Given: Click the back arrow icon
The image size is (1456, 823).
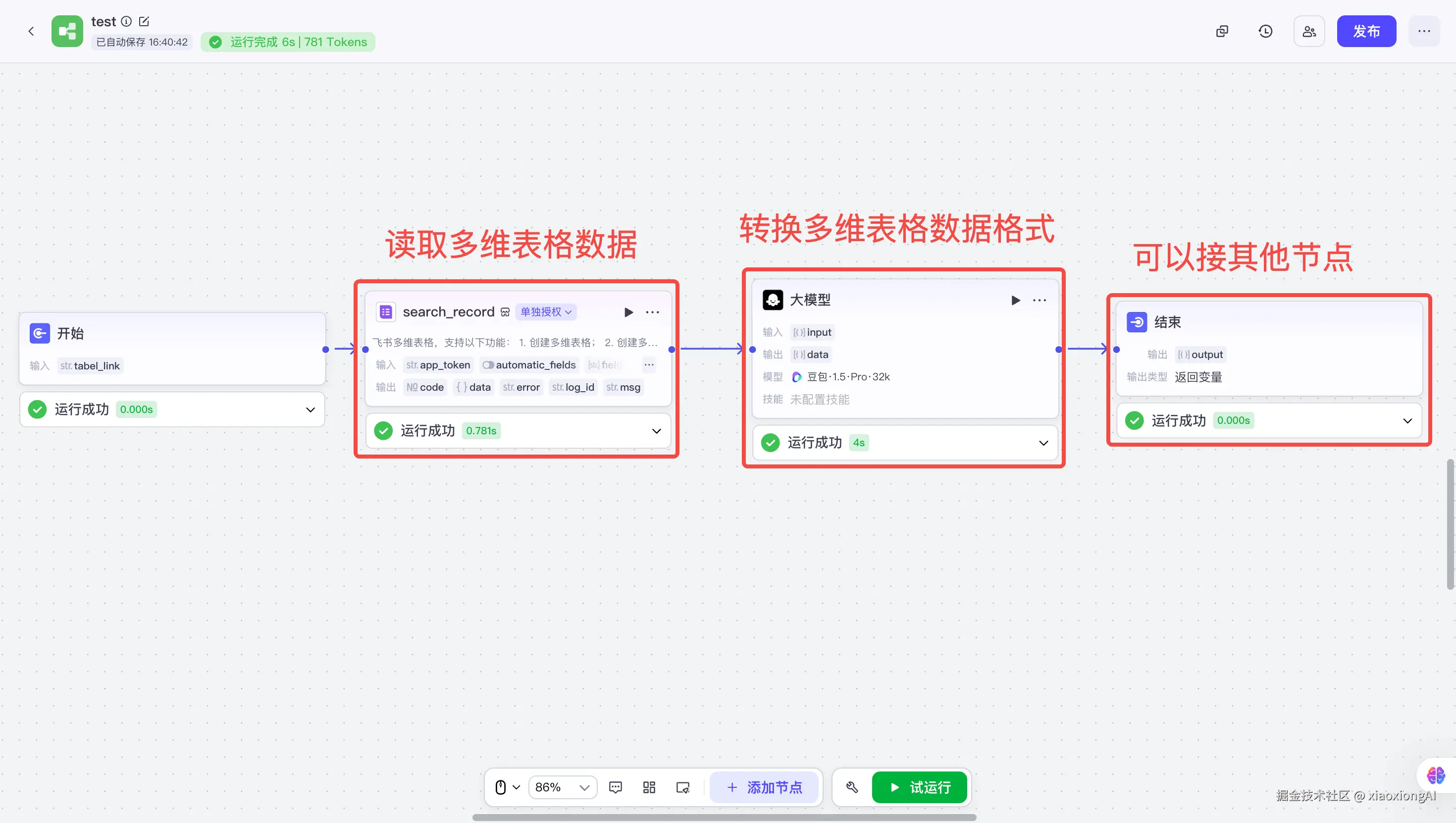Looking at the screenshot, I should [31, 31].
